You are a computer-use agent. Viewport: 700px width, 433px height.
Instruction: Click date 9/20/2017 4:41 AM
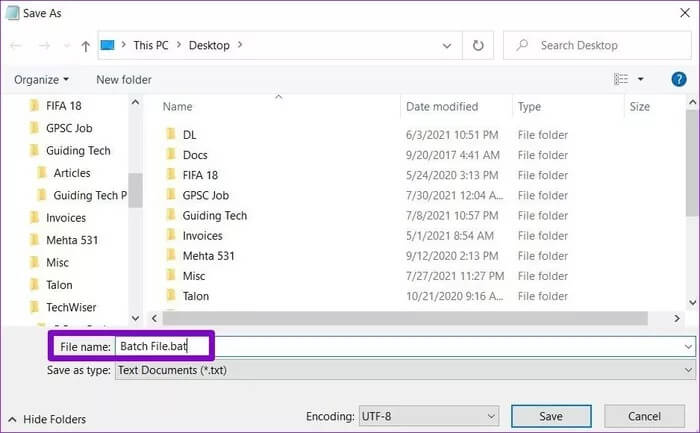click(x=453, y=155)
